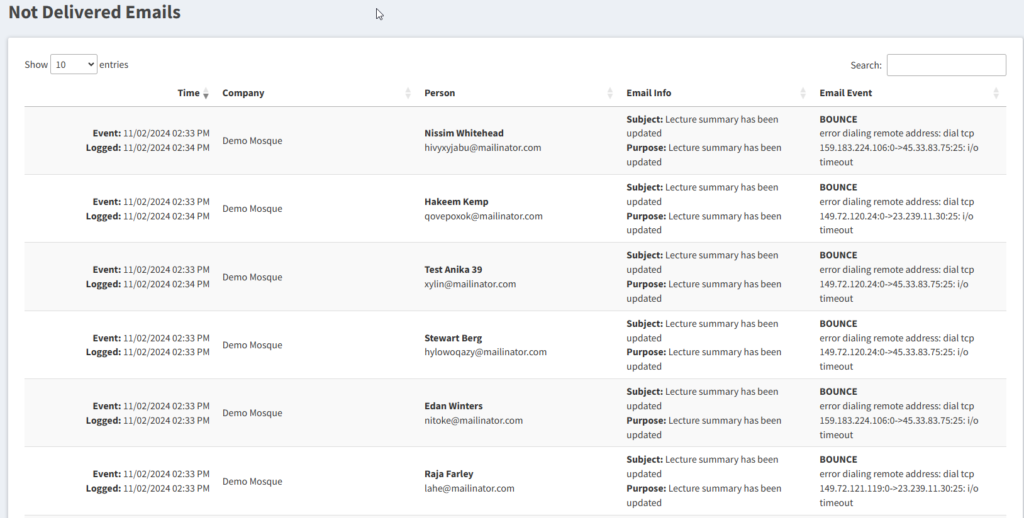Click the hylowoqazy@mailinator.com email address

(485, 352)
